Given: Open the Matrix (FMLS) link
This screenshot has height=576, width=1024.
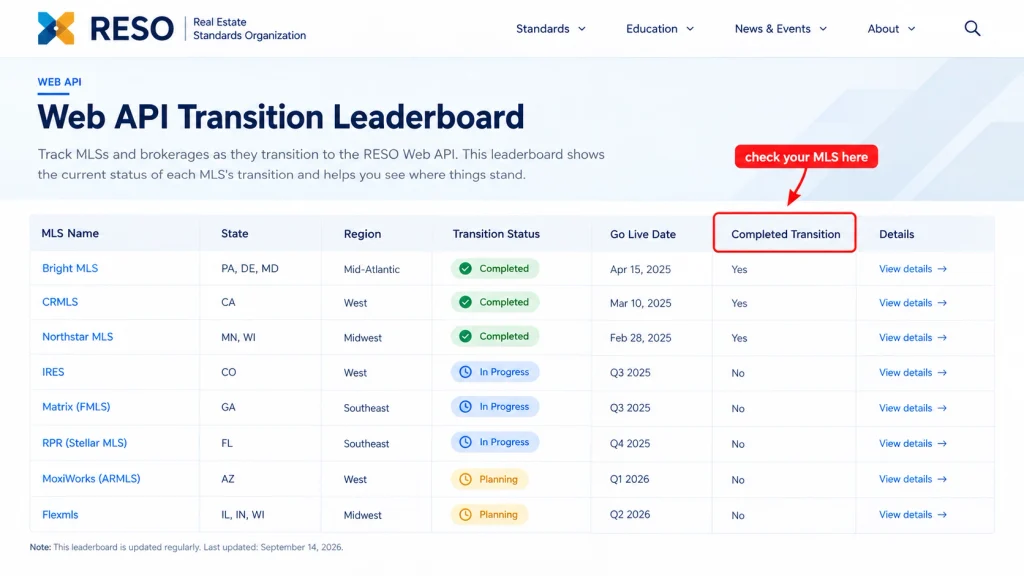Looking at the screenshot, I should pyautogui.click(x=76, y=407).
